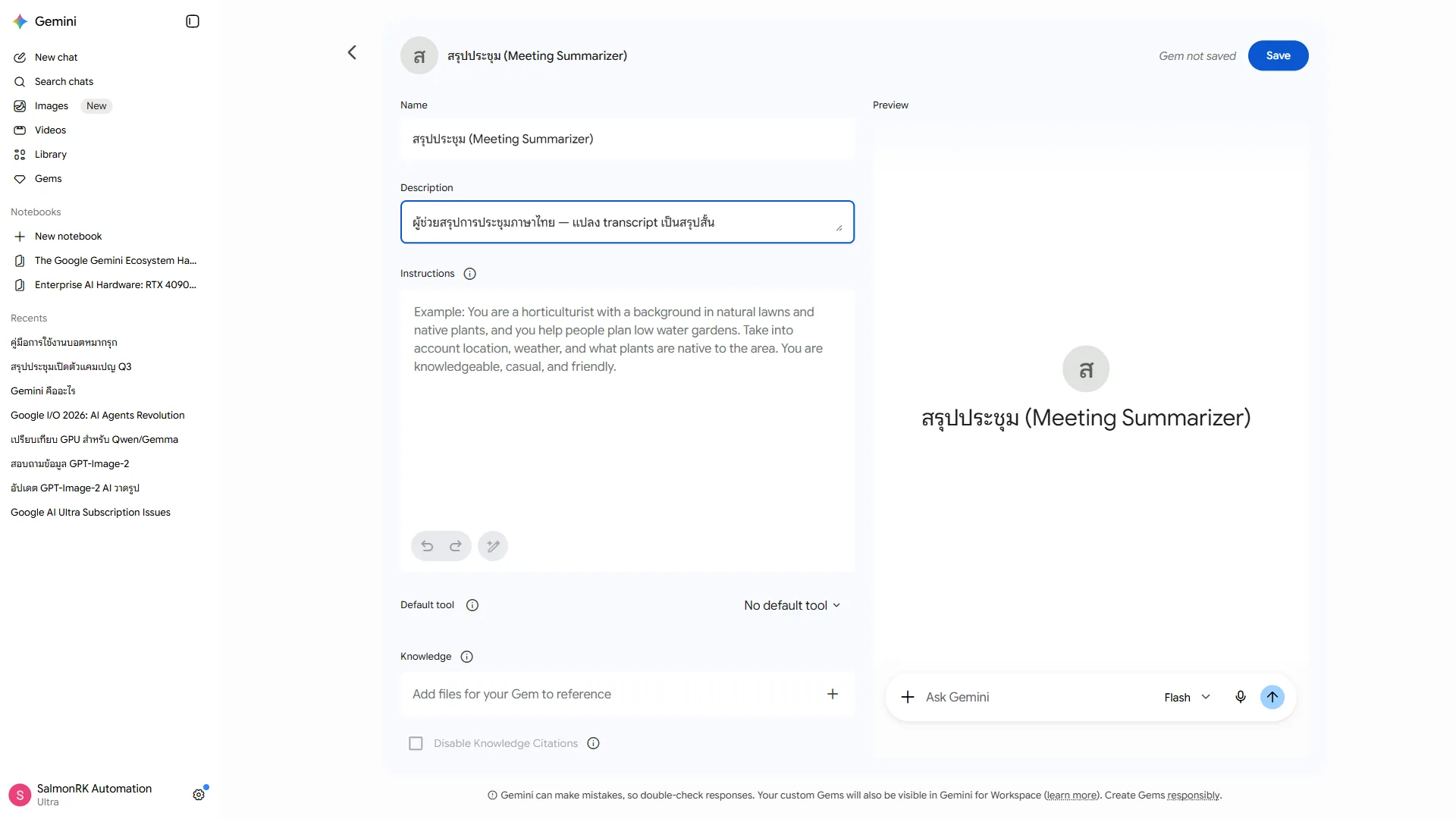Click the plus icon in Ask Gemini bar

coord(908,697)
